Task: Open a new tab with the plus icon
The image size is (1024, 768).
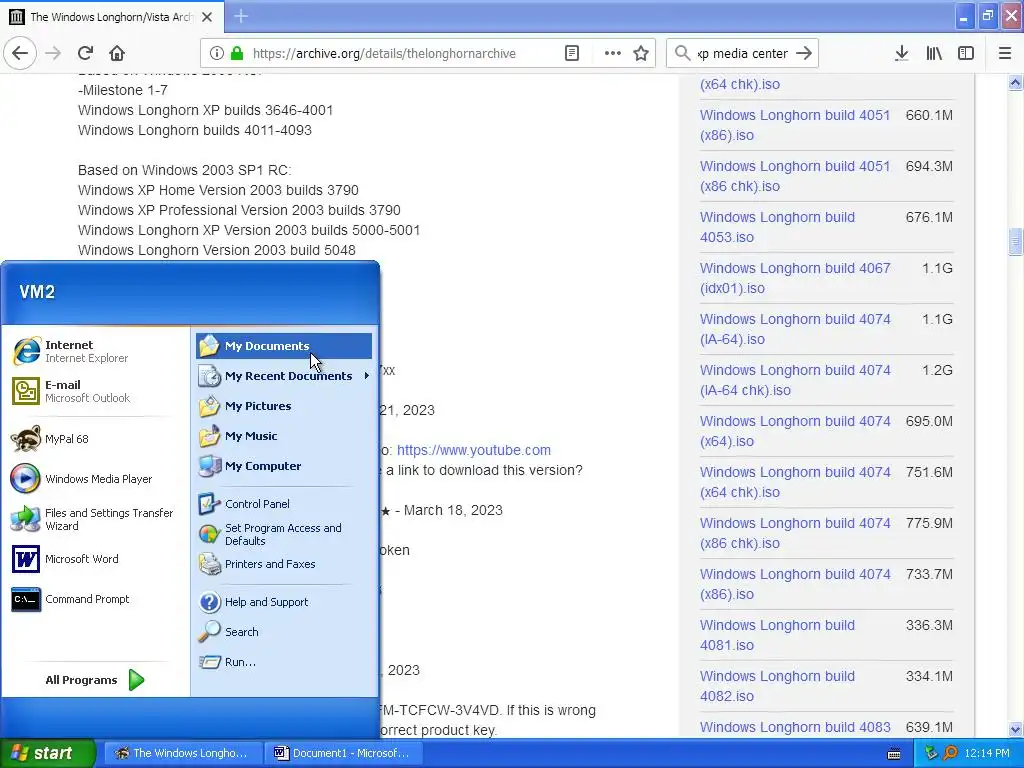Action: click(x=241, y=16)
